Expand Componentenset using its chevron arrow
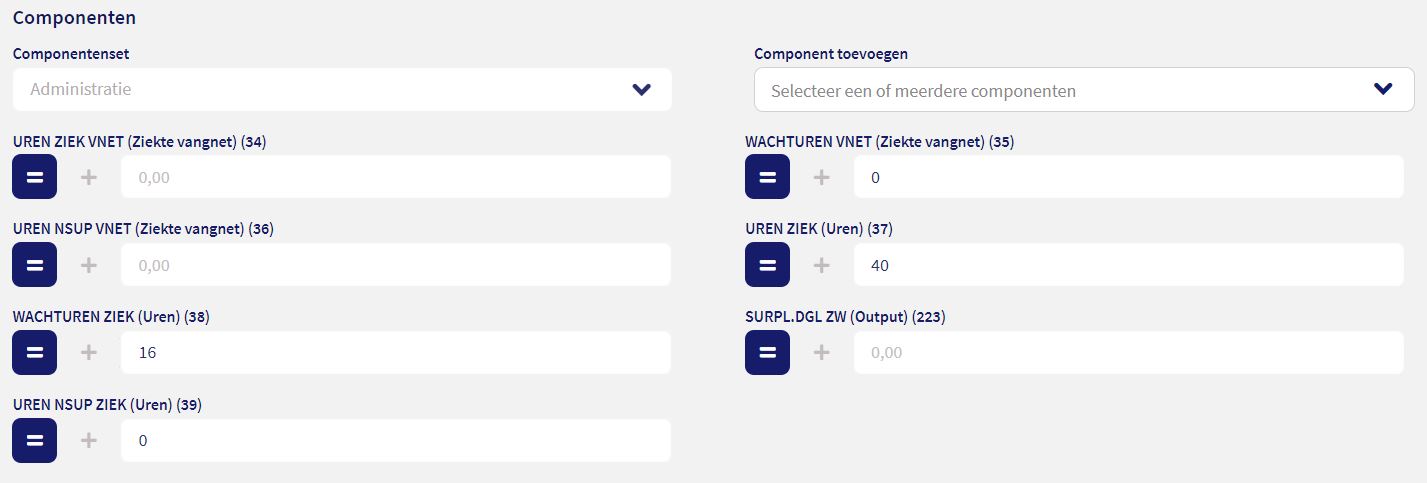Screen dimensions: 1427x483 pos(642,90)
